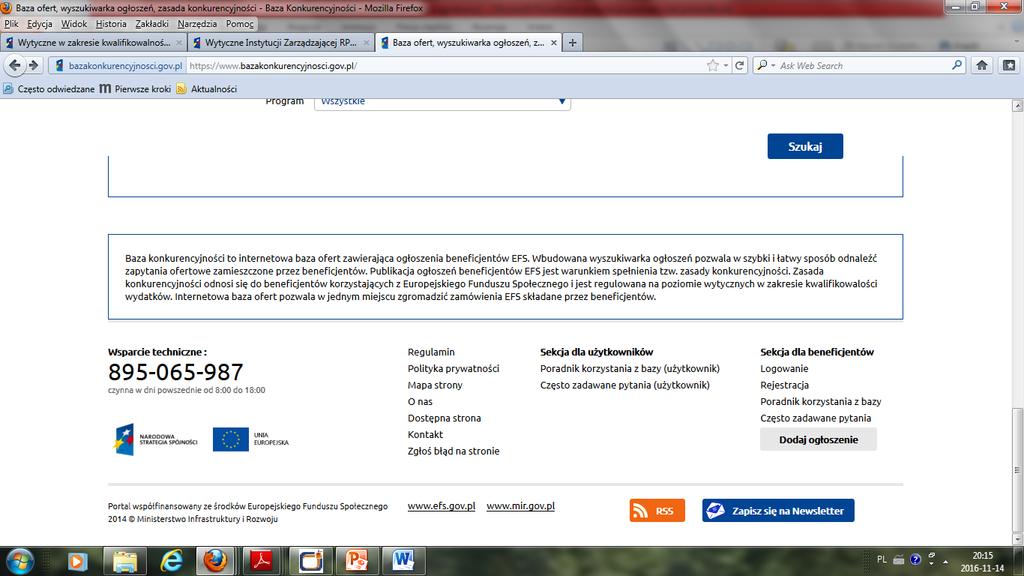Open the Rejestracja link
The image size is (1024, 576).
coord(784,385)
